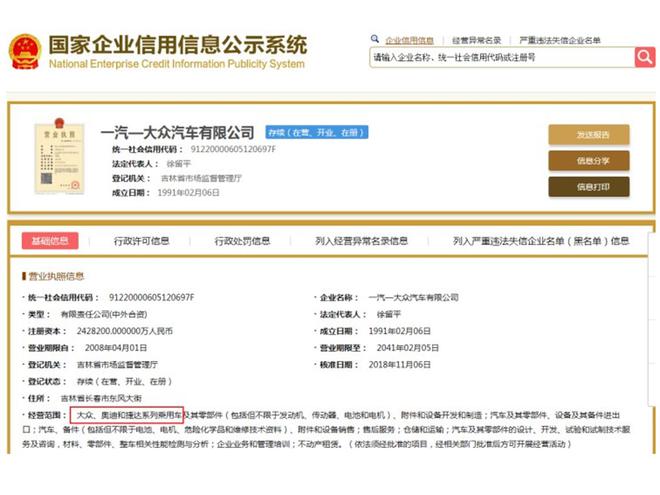Click credit code value in license info section

pyautogui.click(x=152, y=298)
